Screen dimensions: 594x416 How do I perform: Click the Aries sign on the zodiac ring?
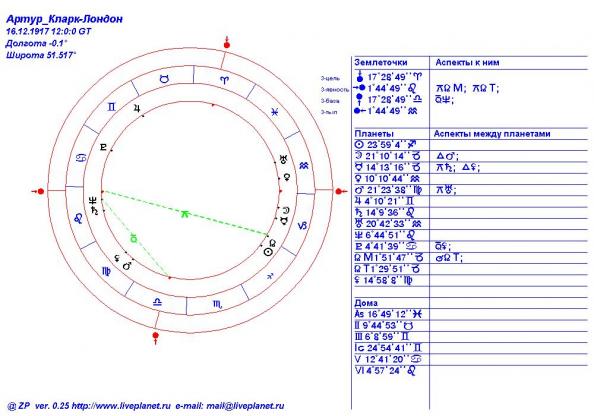point(225,80)
